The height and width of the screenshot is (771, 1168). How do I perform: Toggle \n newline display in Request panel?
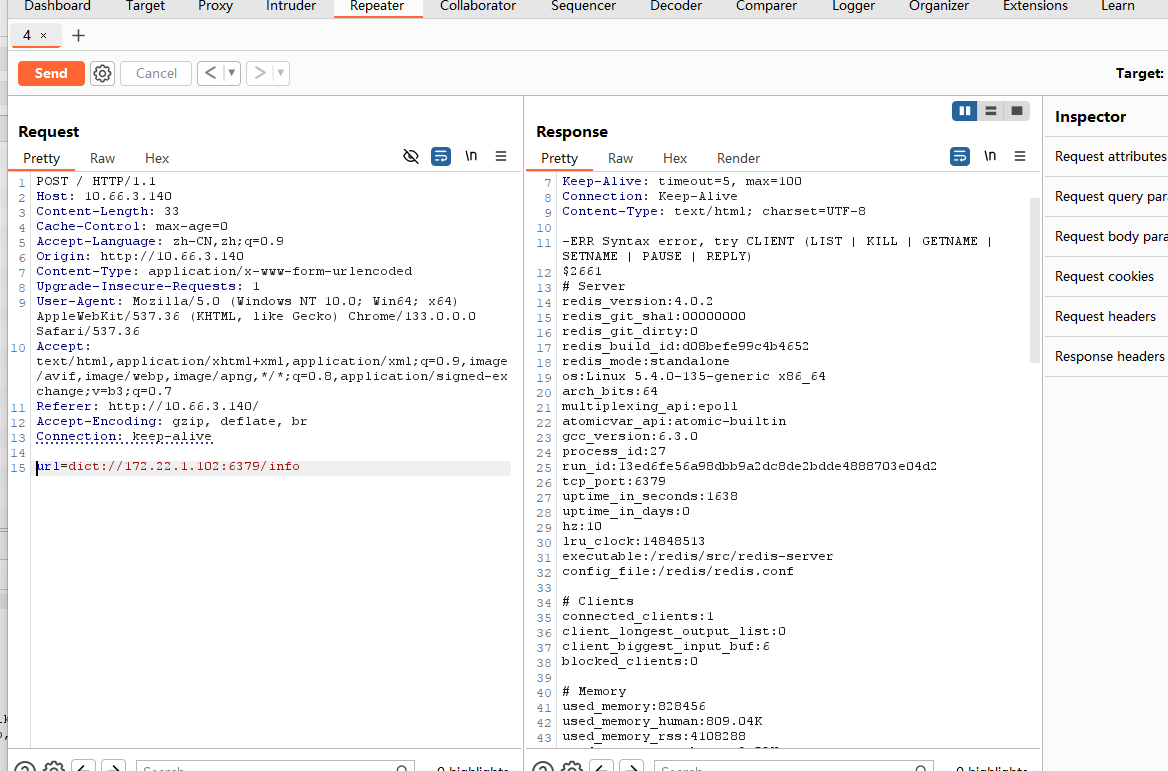471,156
